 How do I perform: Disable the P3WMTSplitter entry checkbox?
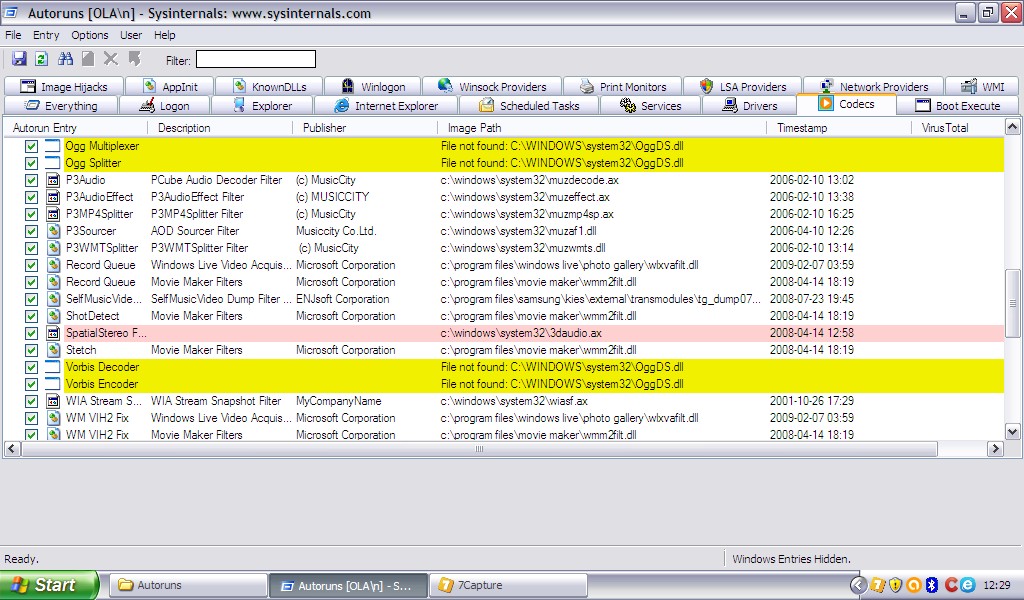point(31,248)
